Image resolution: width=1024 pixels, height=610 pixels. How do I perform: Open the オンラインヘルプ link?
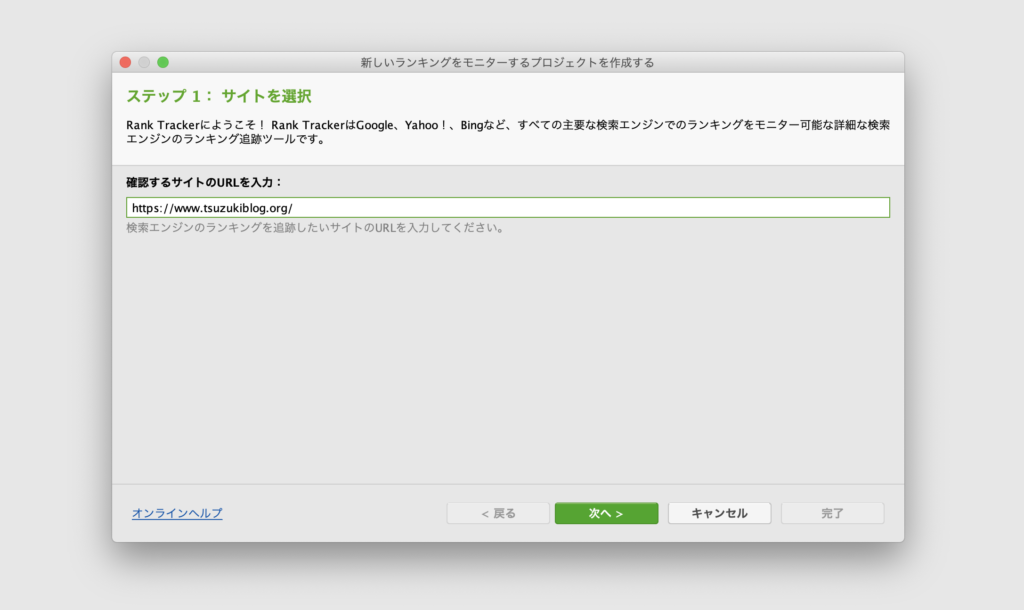pyautogui.click(x=177, y=513)
